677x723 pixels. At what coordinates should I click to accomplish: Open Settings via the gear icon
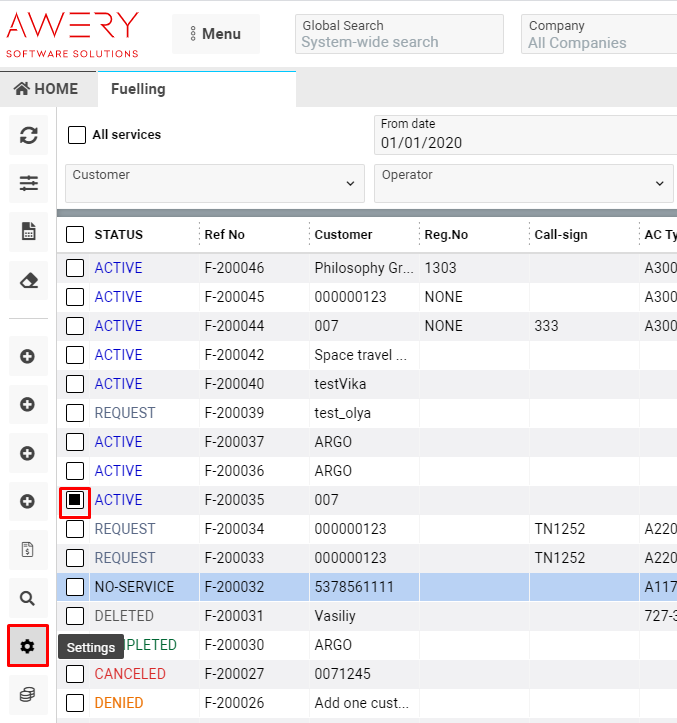pyautogui.click(x=28, y=647)
